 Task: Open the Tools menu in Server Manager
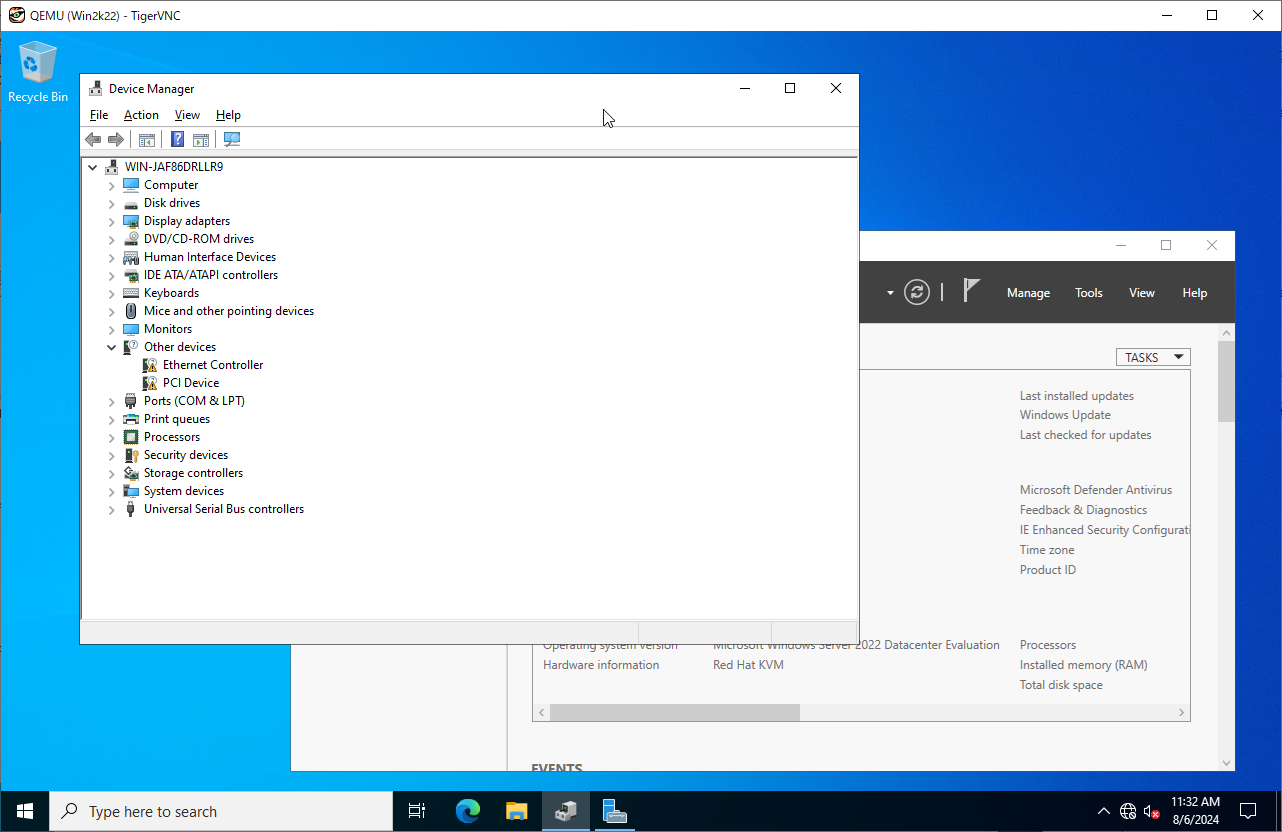pos(1088,293)
